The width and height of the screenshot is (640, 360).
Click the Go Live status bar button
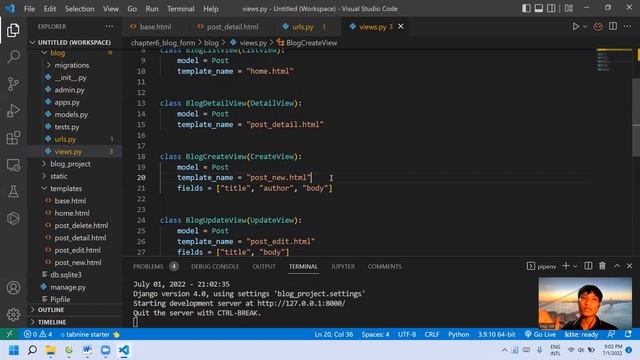[540, 334]
